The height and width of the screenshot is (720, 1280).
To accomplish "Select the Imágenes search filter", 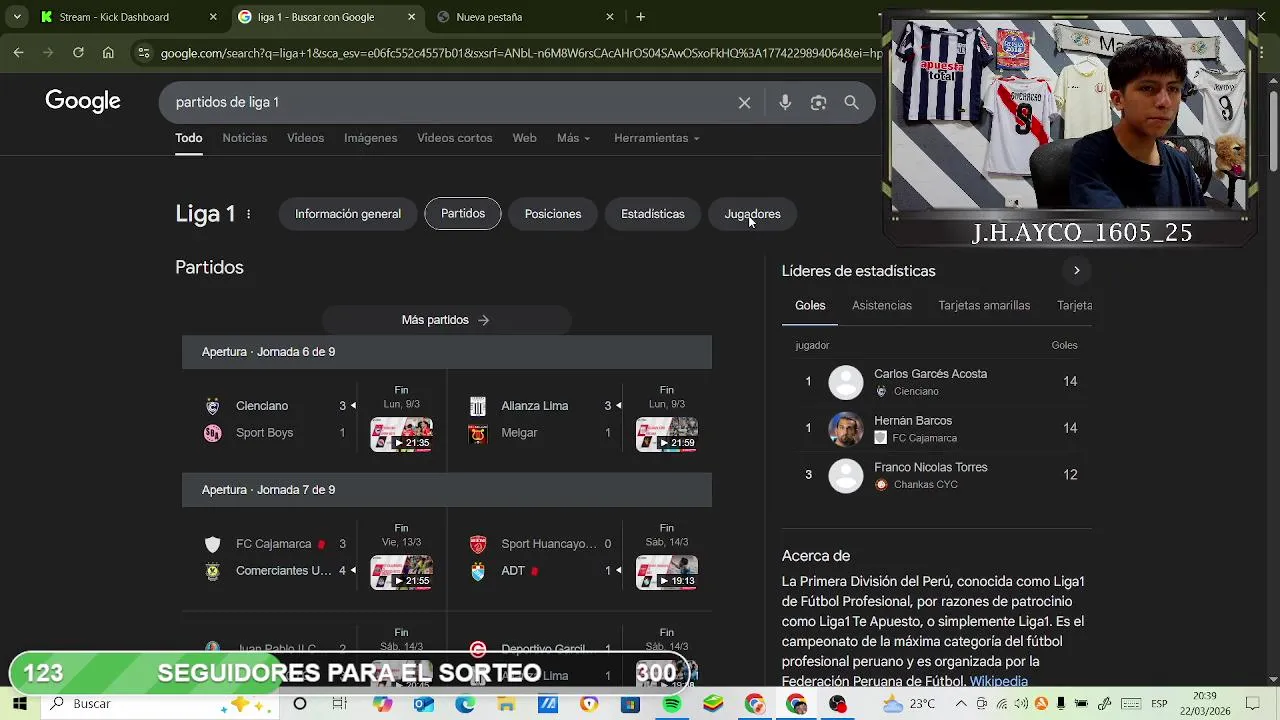I will [x=370, y=138].
